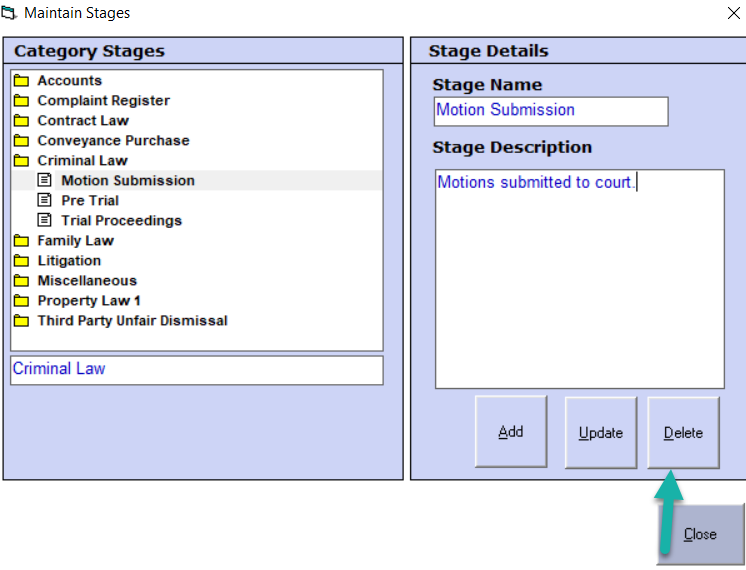The width and height of the screenshot is (746, 570).
Task: Click the Motion Submission document icon
Action: pyautogui.click(x=44, y=181)
